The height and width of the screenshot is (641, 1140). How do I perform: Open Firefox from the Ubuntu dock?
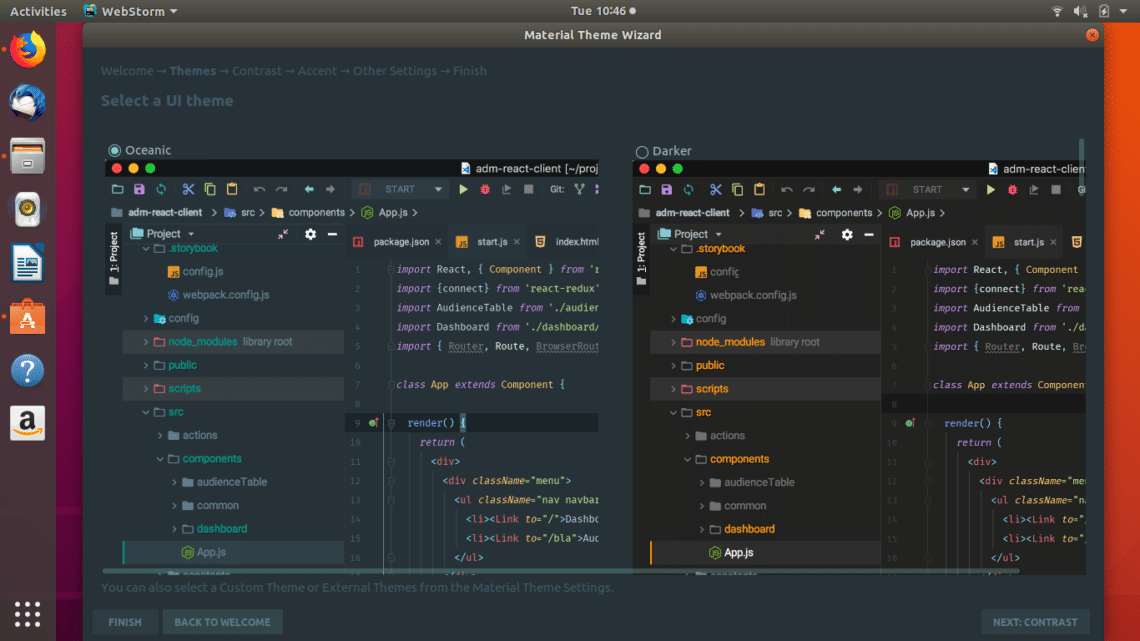coord(28,49)
